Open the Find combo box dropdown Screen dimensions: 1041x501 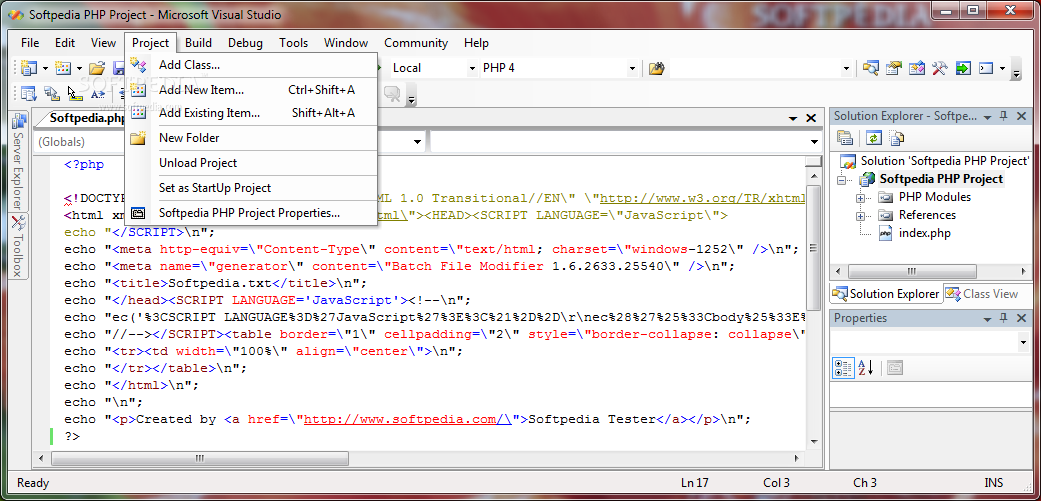pyautogui.click(x=846, y=68)
